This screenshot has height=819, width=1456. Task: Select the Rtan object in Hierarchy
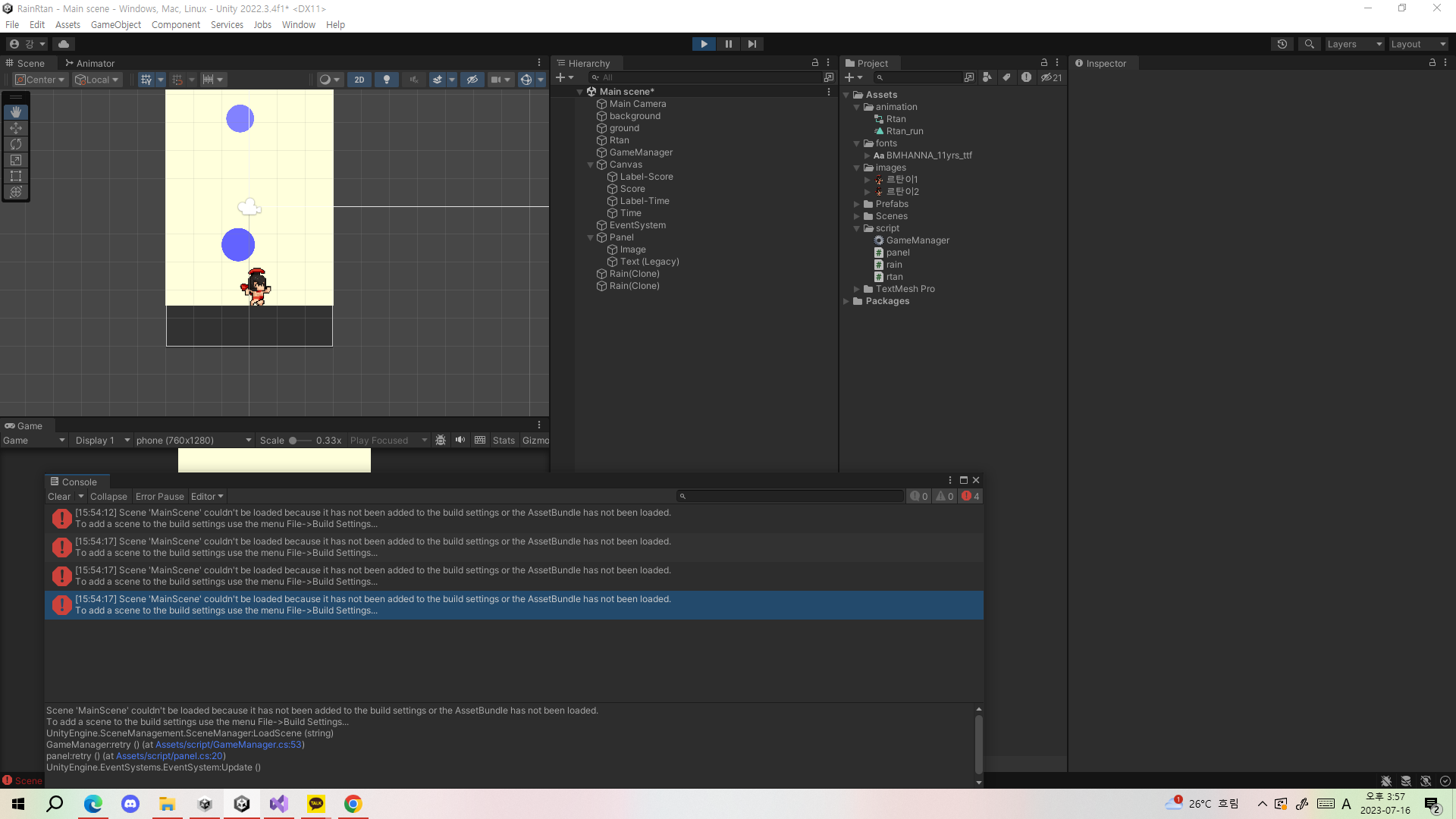[619, 140]
